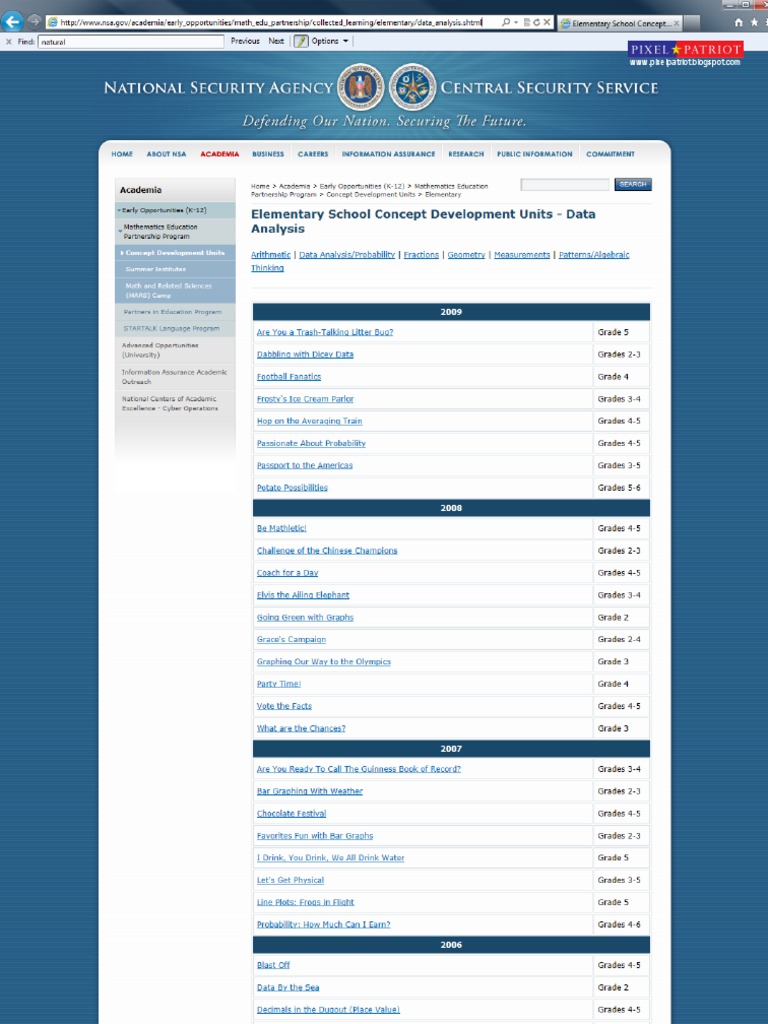This screenshot has width=768, height=1024.
Task: Toggle the compatibility view page icon
Action: [x=526, y=22]
